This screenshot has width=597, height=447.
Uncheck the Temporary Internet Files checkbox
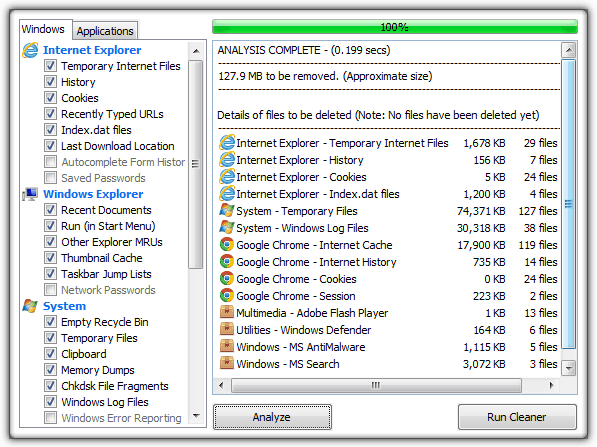[50, 66]
